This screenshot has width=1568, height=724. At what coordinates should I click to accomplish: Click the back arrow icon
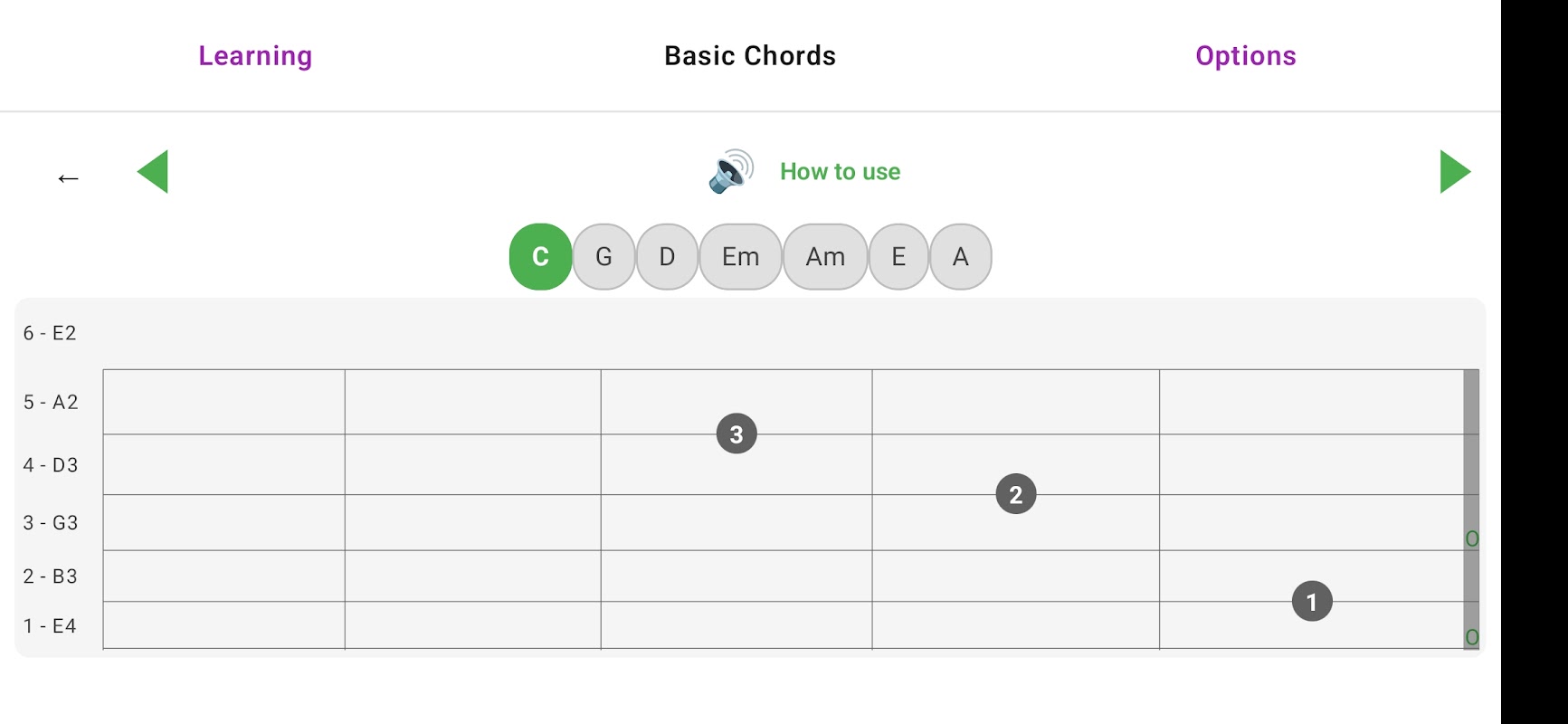(x=68, y=177)
